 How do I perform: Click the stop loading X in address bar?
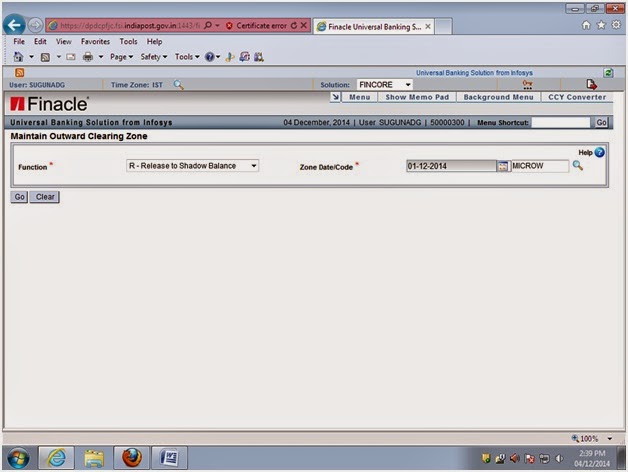pos(304,26)
